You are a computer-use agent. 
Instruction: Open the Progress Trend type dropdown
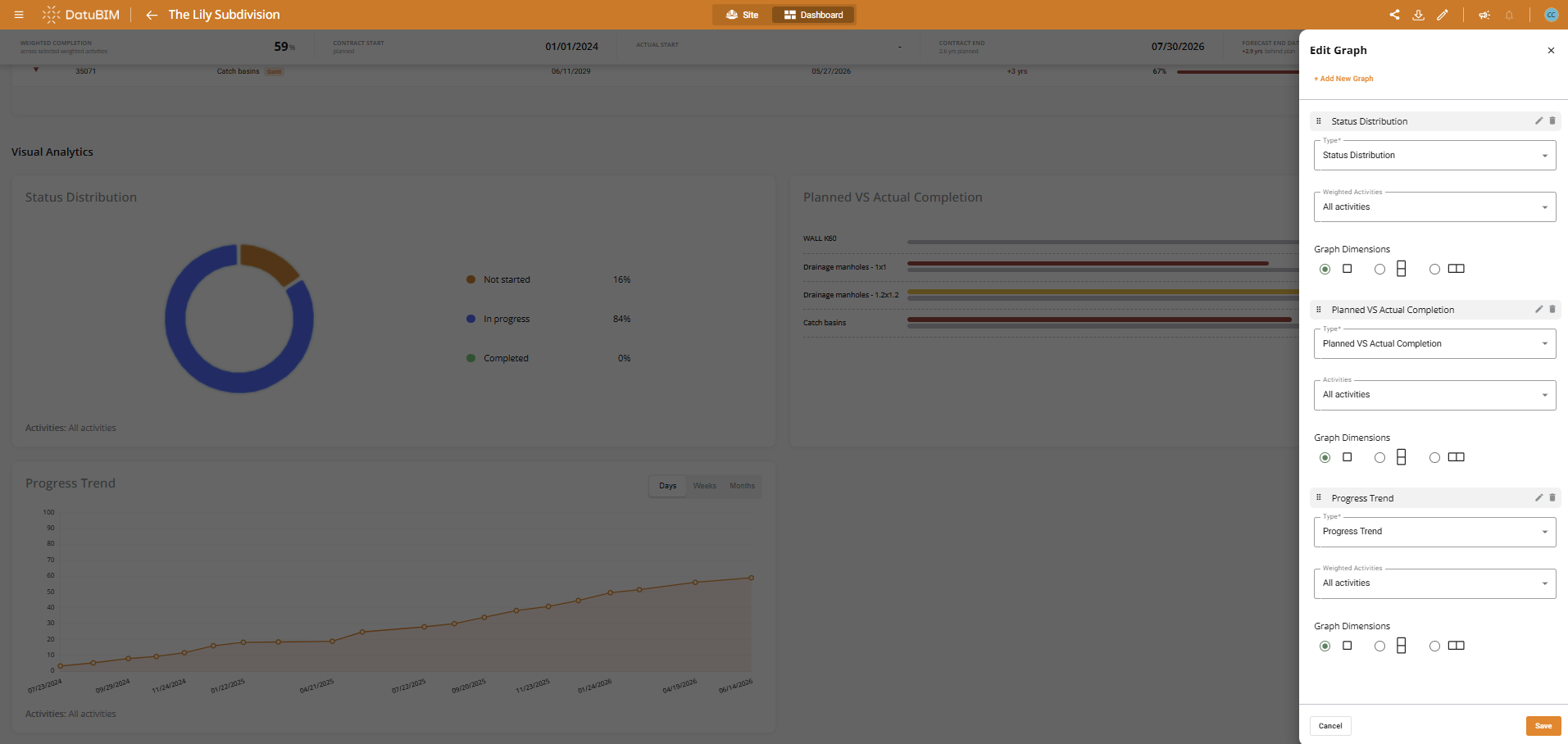pos(1434,532)
